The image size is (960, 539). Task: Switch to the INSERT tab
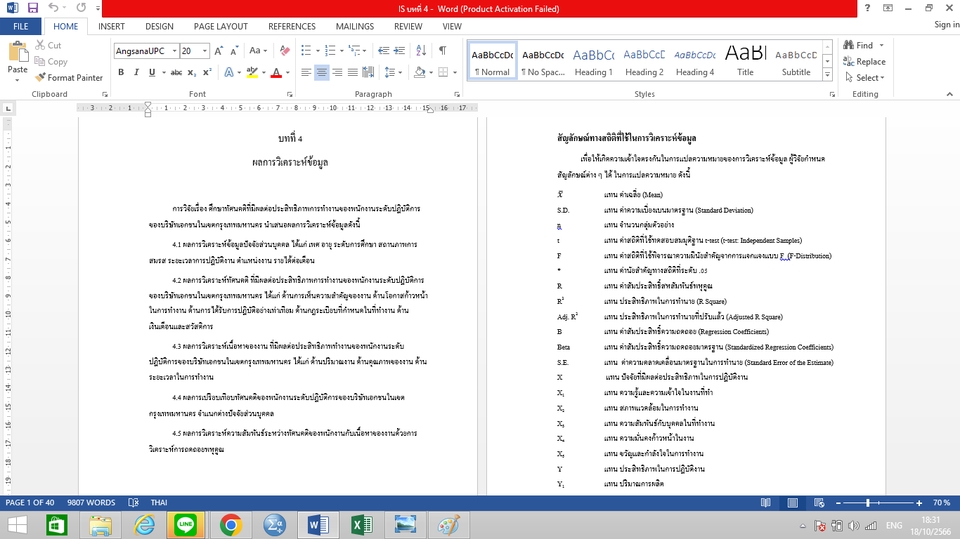111,26
